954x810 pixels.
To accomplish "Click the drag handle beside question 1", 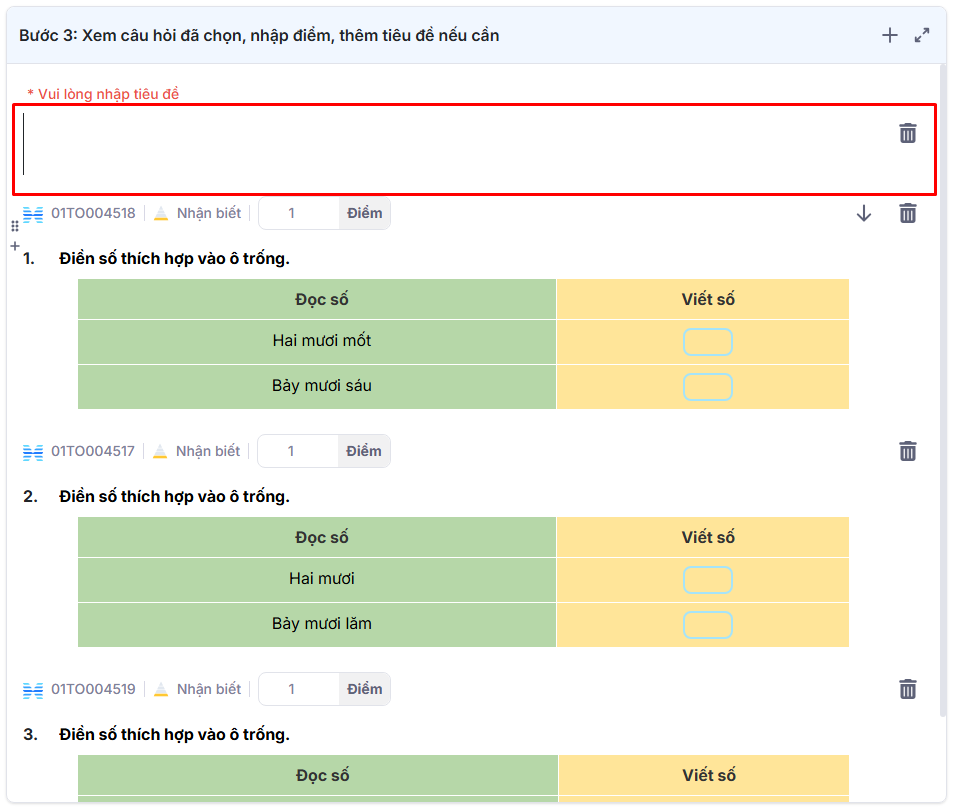I will click(15, 227).
